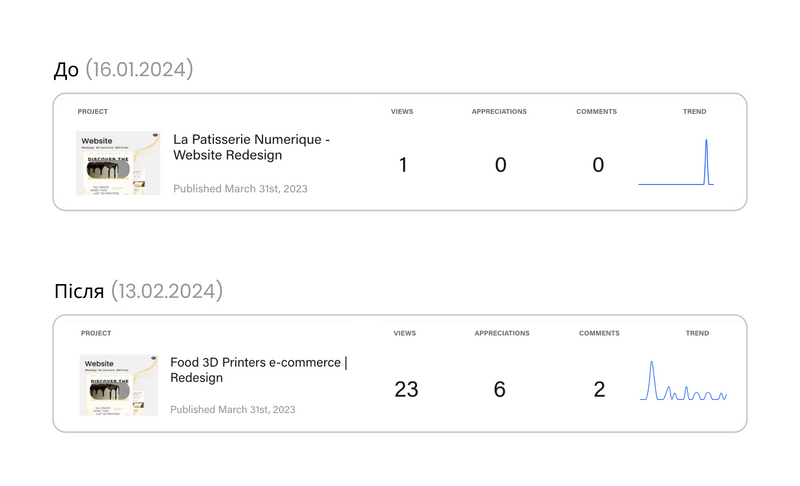Image resolution: width=800 pixels, height=486 pixels.
Task: Click the Food 3D Printers e-commerce | Redesign title
Action: (258, 370)
